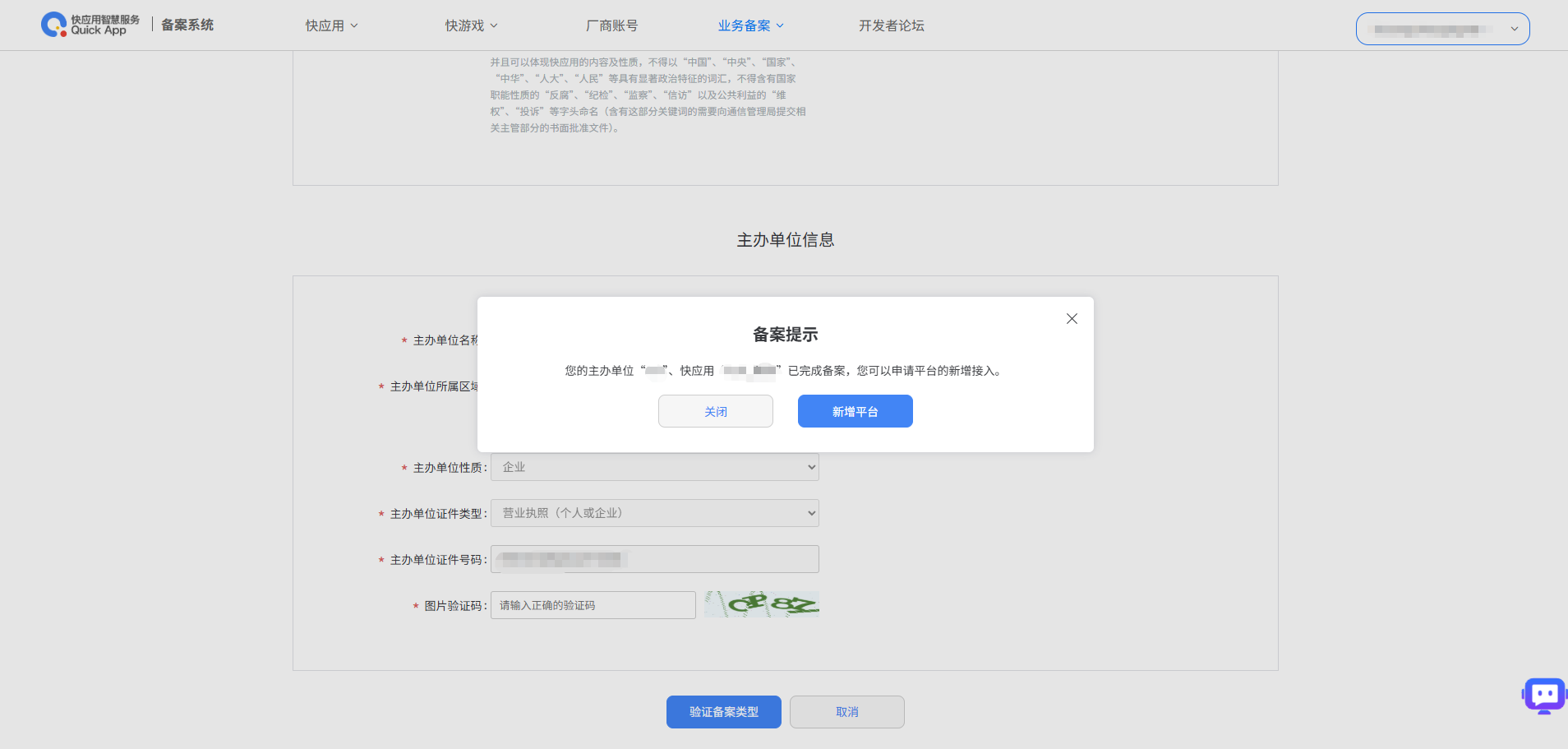The width and height of the screenshot is (1568, 749).
Task: Click the 取消 button
Action: (846, 712)
